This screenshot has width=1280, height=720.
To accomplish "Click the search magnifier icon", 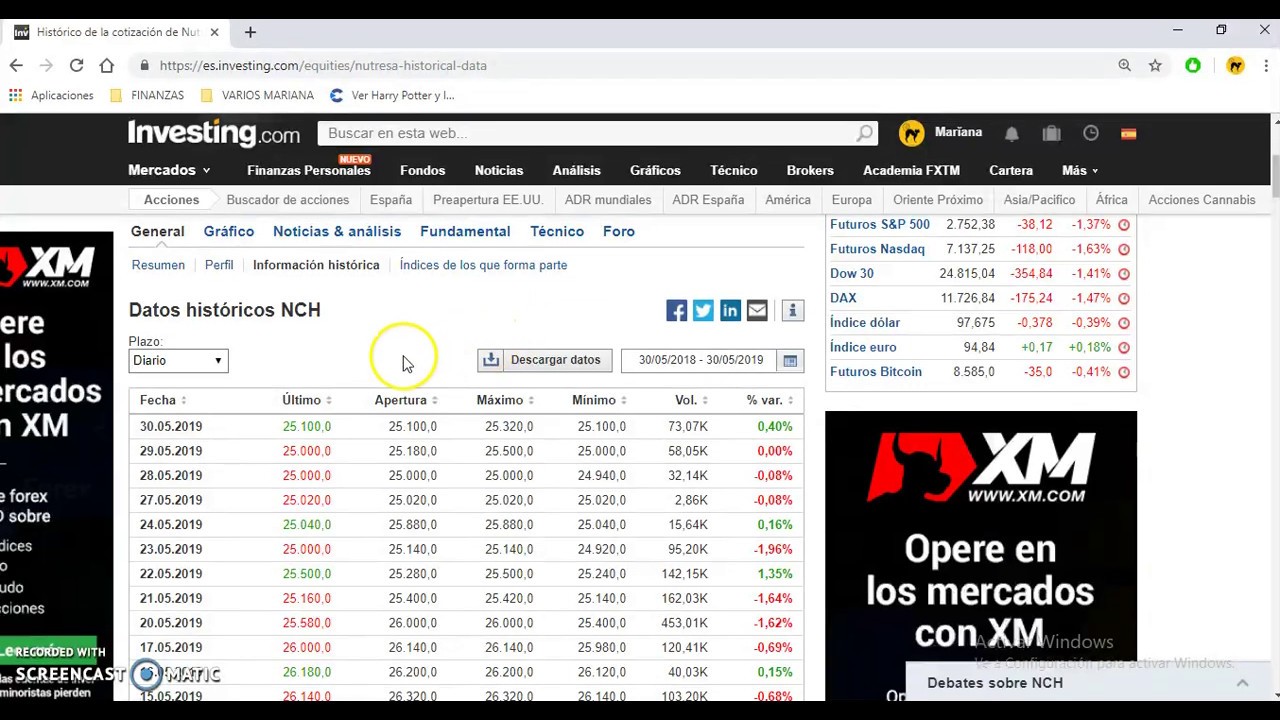I will [x=865, y=133].
